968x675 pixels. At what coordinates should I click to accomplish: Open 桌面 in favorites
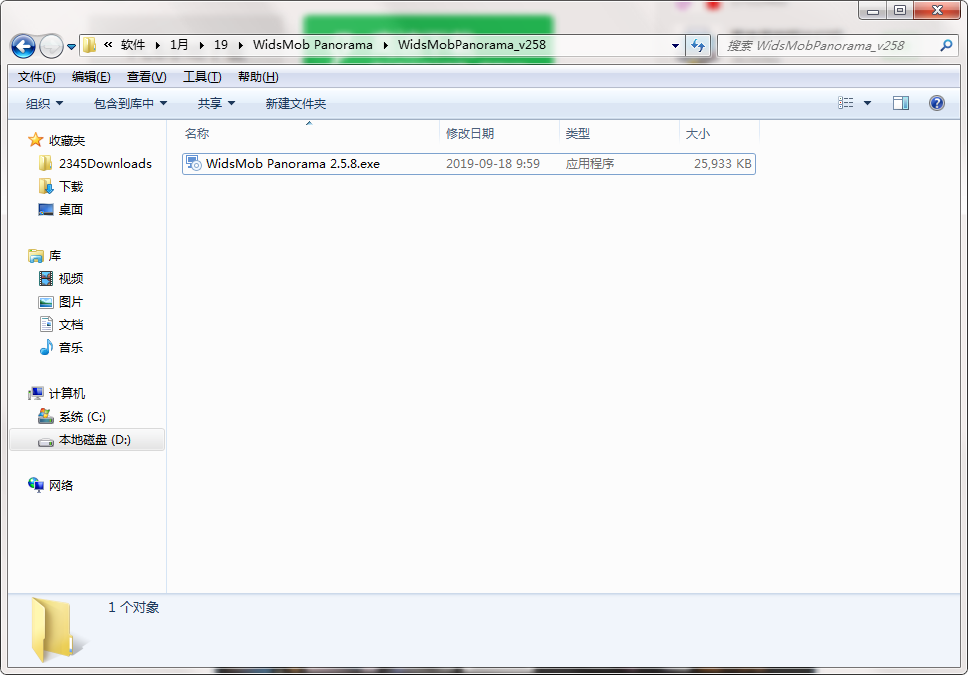pyautogui.click(x=70, y=209)
